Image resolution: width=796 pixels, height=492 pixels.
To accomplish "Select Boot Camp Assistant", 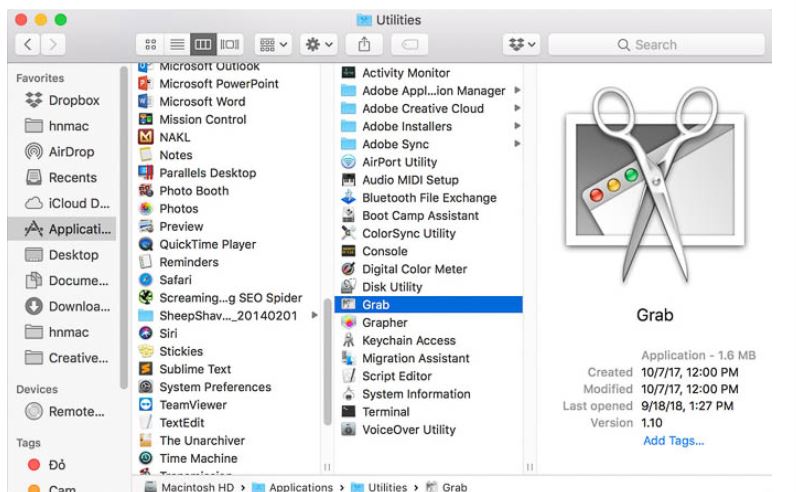I will 410,216.
